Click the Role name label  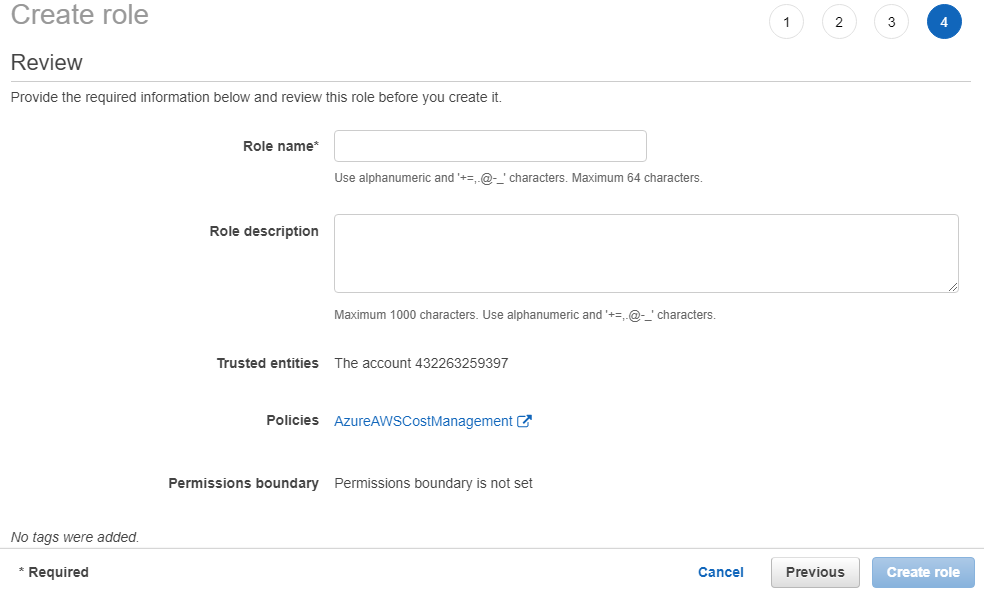tap(280, 146)
